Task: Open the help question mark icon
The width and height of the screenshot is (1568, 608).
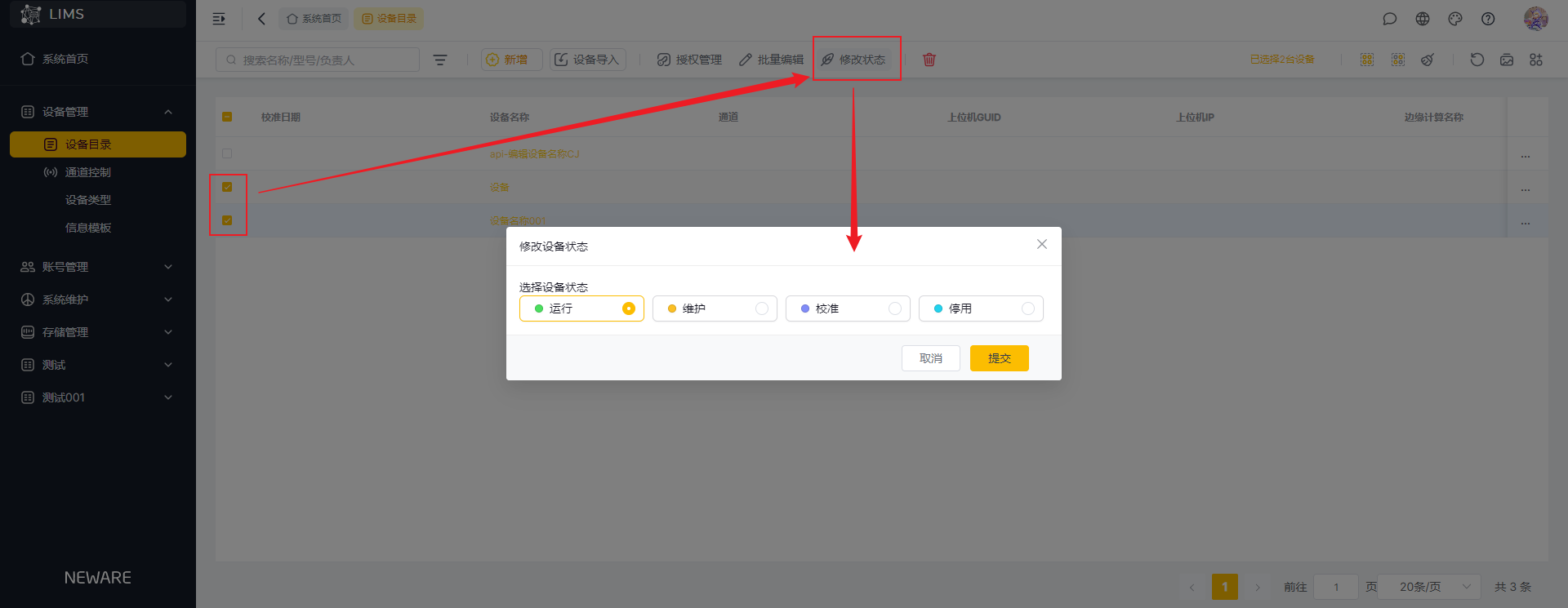Action: click(1488, 19)
